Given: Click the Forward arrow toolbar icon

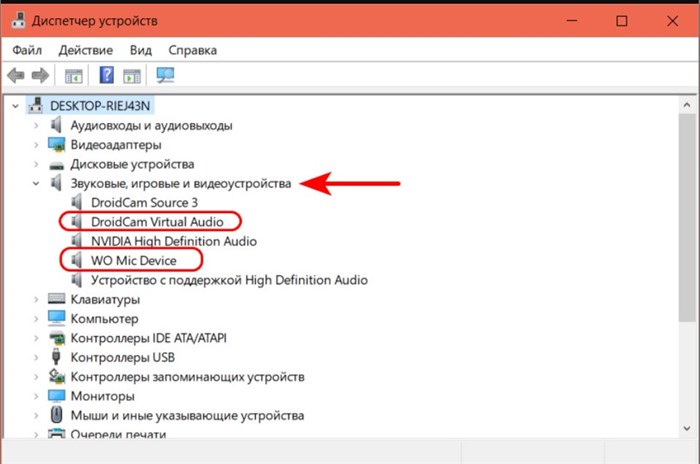Looking at the screenshot, I should [x=40, y=75].
